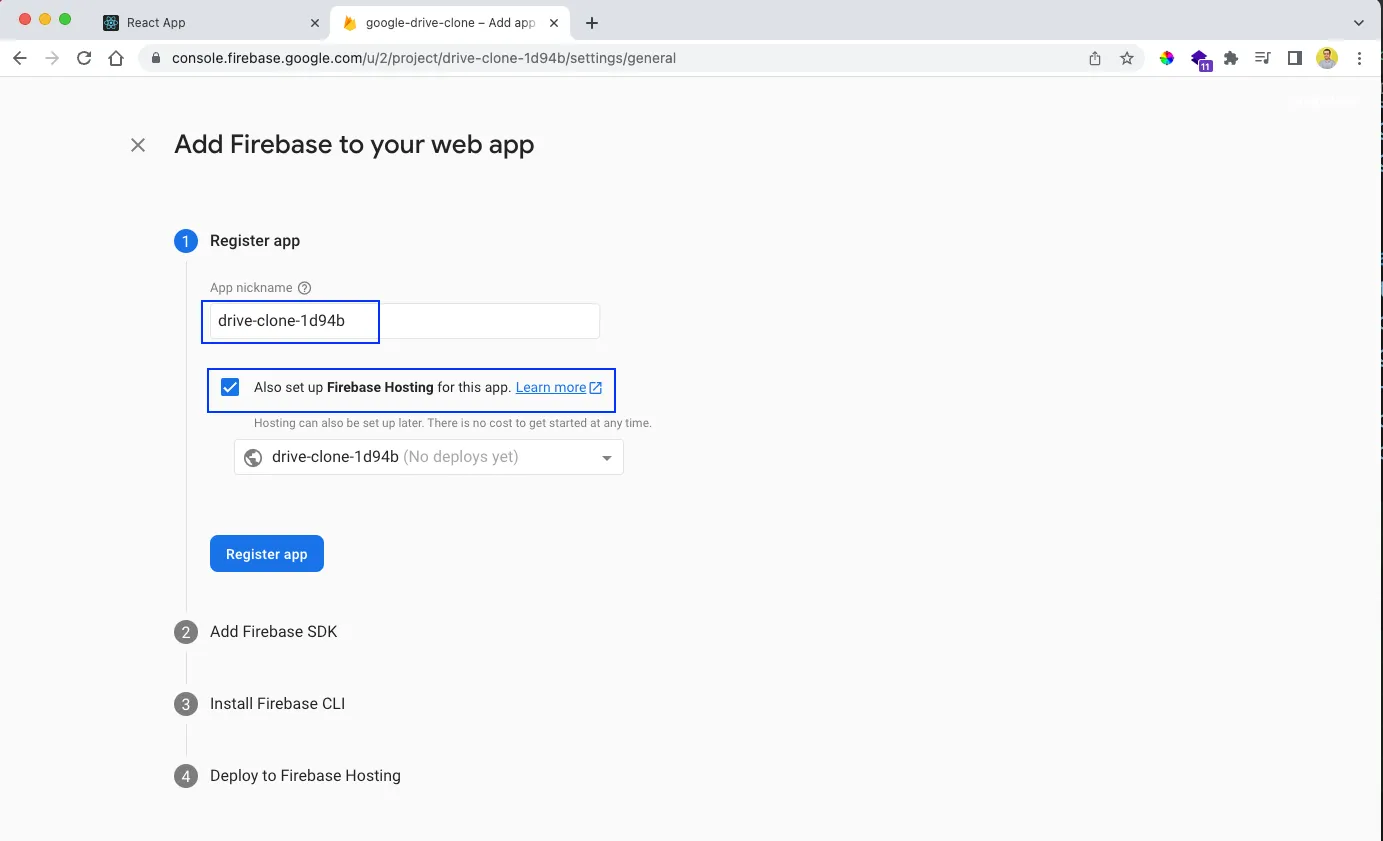
Task: Expand the tab search chevron
Action: coord(1359,22)
